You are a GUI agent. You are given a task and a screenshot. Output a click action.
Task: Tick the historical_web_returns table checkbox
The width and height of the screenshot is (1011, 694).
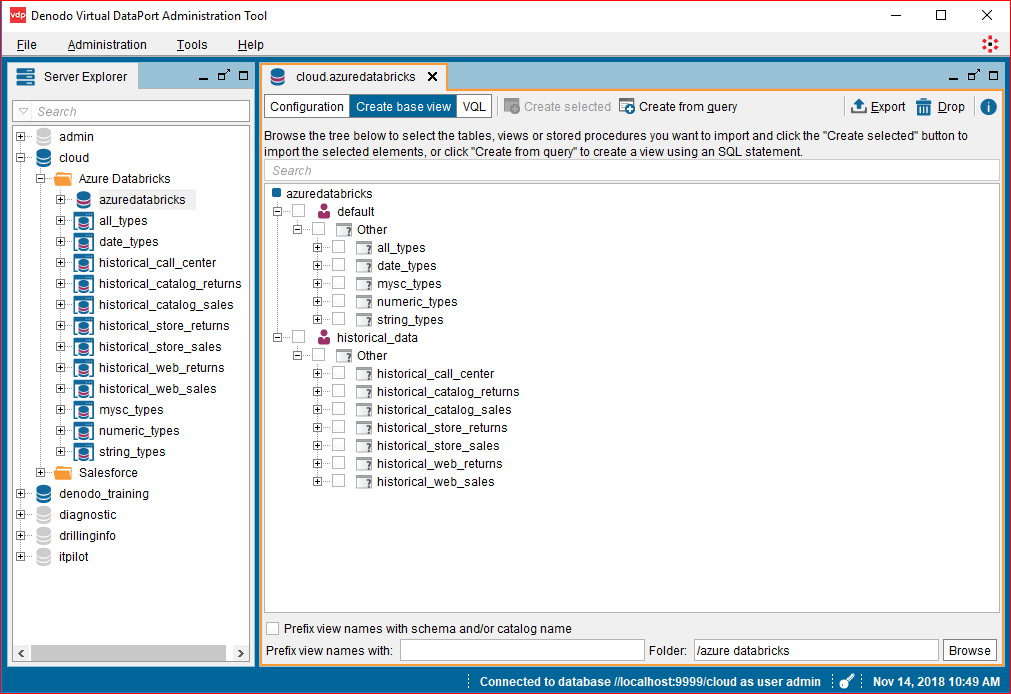click(x=339, y=463)
